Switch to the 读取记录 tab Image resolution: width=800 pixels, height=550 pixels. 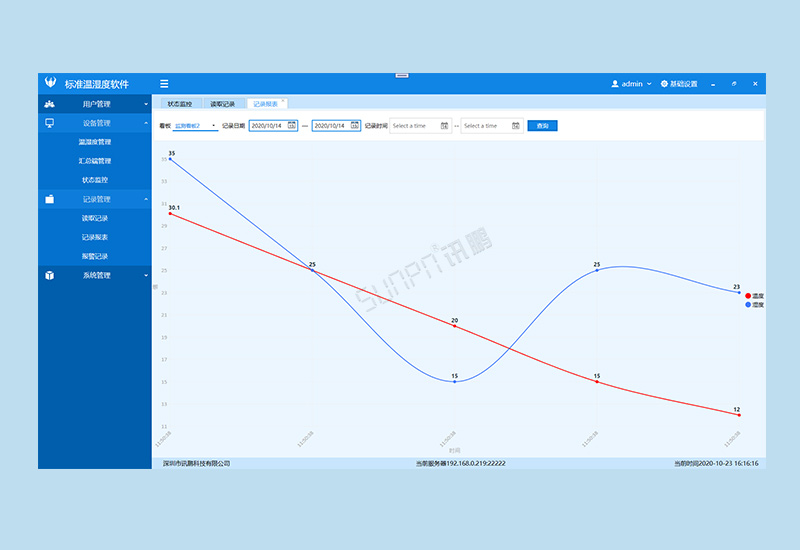(x=222, y=104)
